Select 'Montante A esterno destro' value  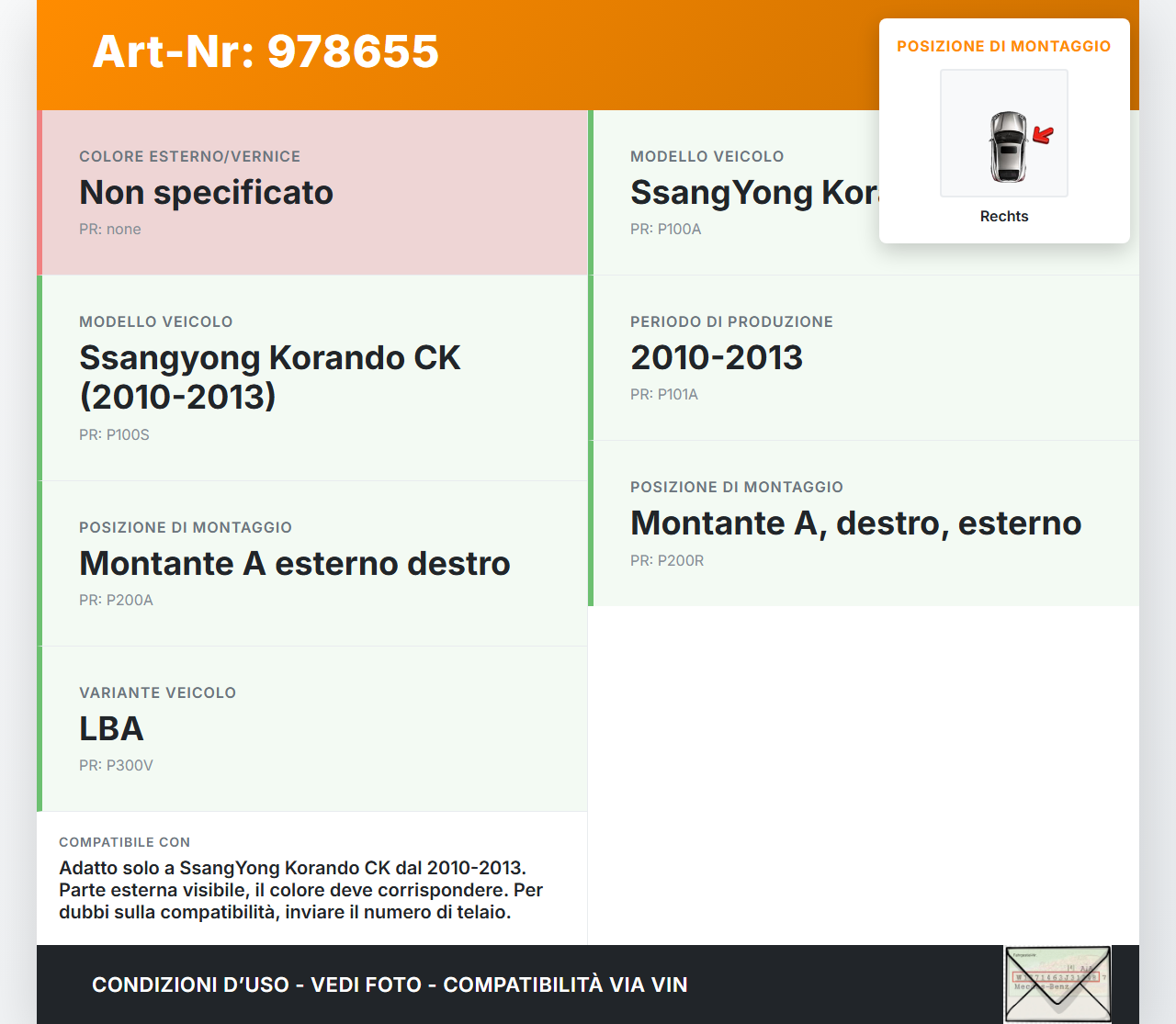295,564
